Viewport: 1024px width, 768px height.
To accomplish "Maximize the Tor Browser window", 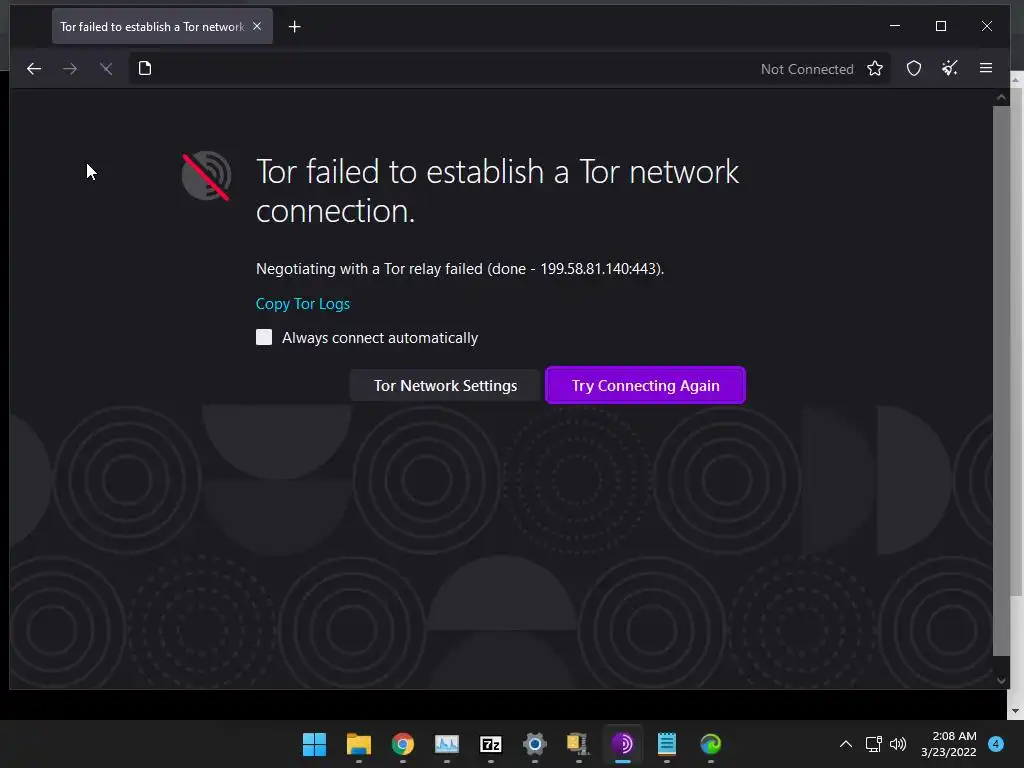I will 941,26.
